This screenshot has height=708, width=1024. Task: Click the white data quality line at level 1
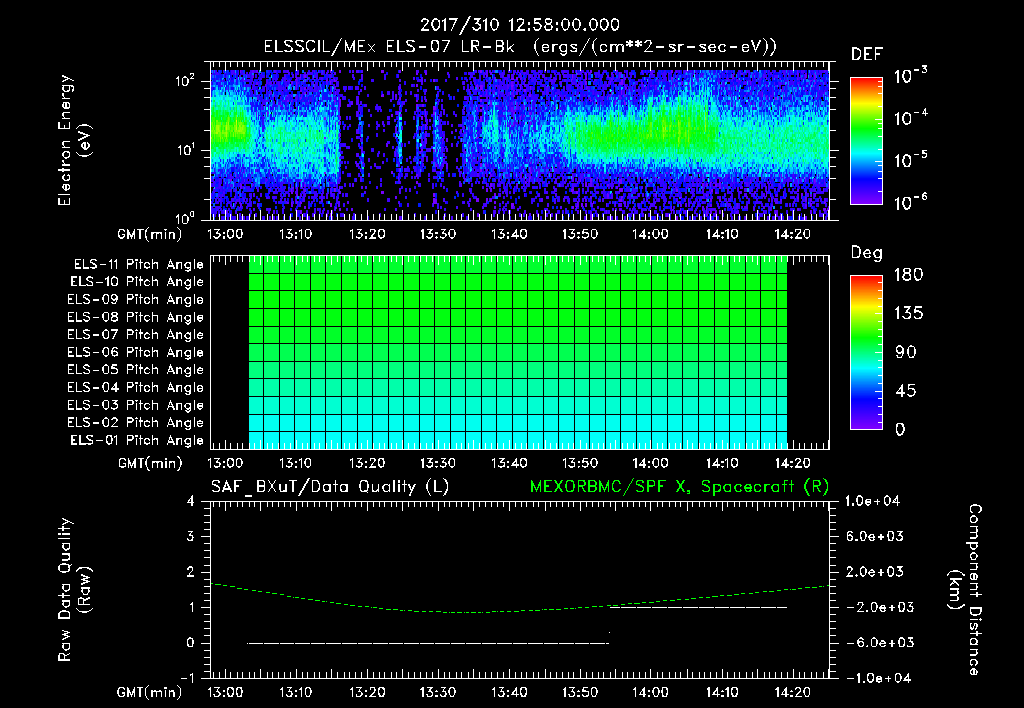(x=697, y=607)
